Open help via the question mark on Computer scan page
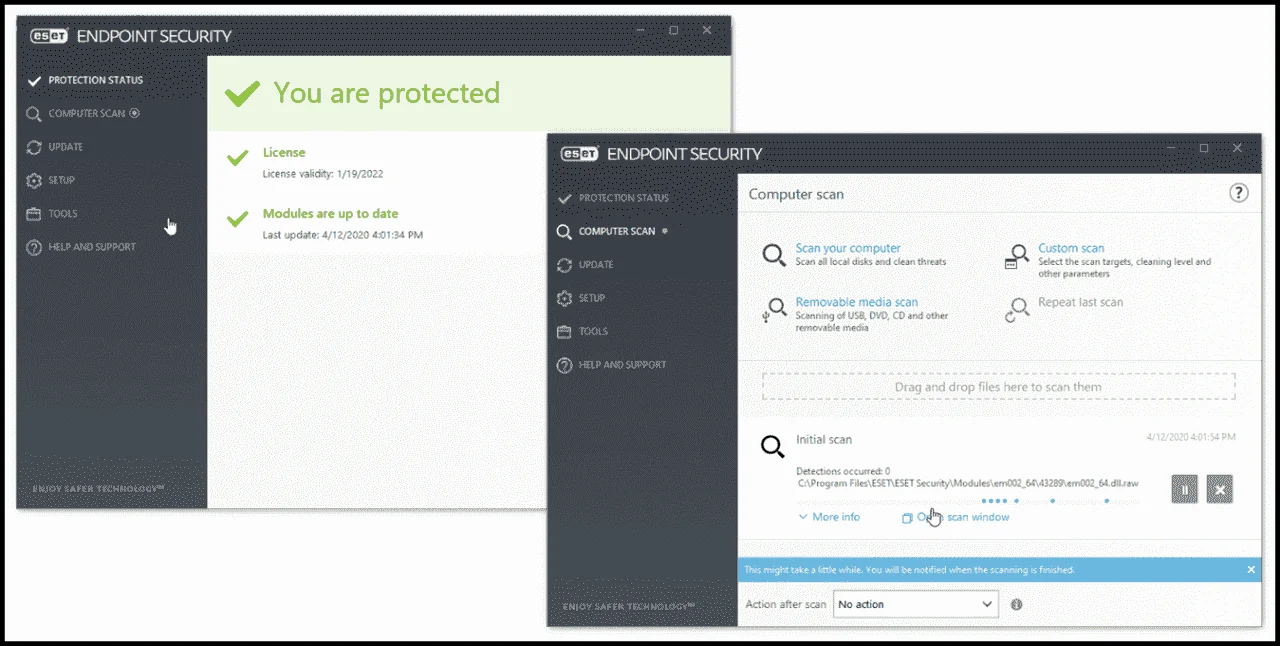1280x646 pixels. (x=1238, y=193)
